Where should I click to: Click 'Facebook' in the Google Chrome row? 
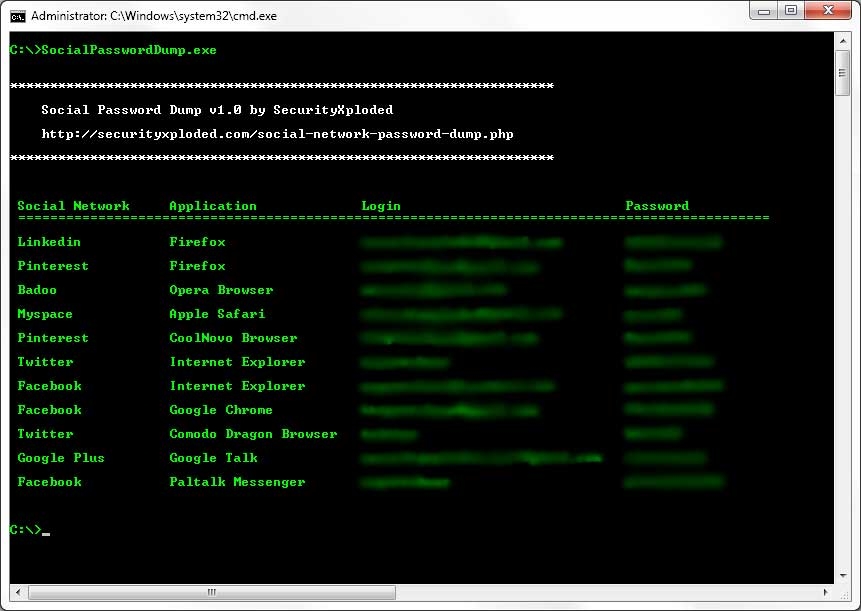[x=49, y=410]
